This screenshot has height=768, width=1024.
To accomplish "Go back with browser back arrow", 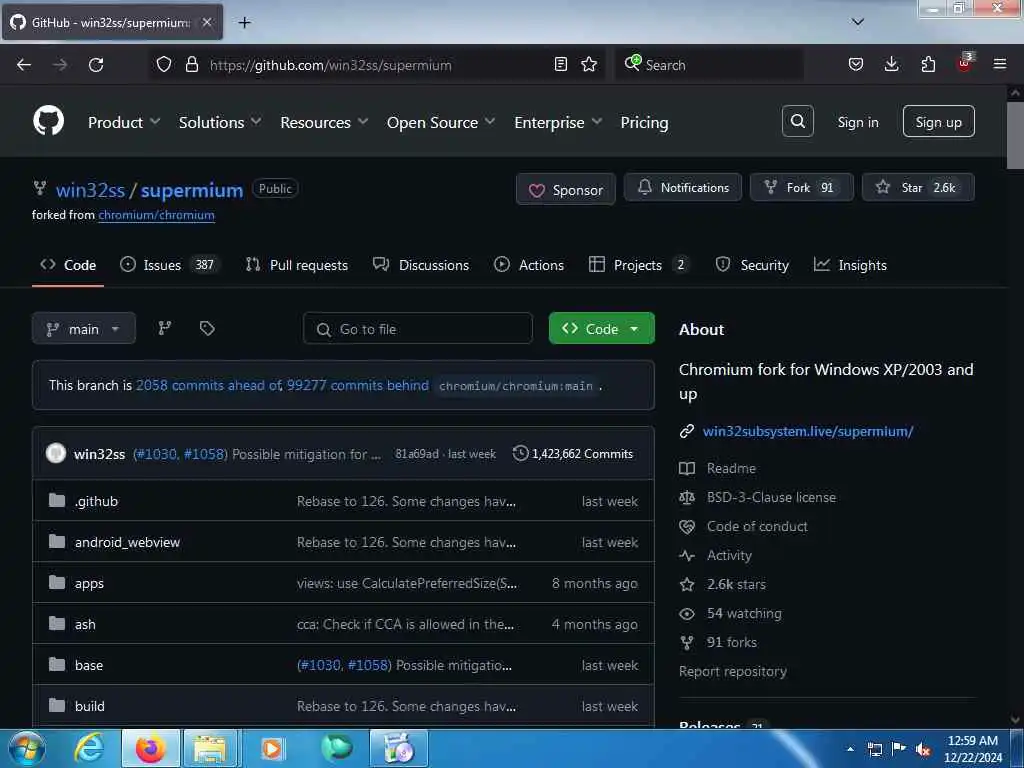I will [24, 65].
